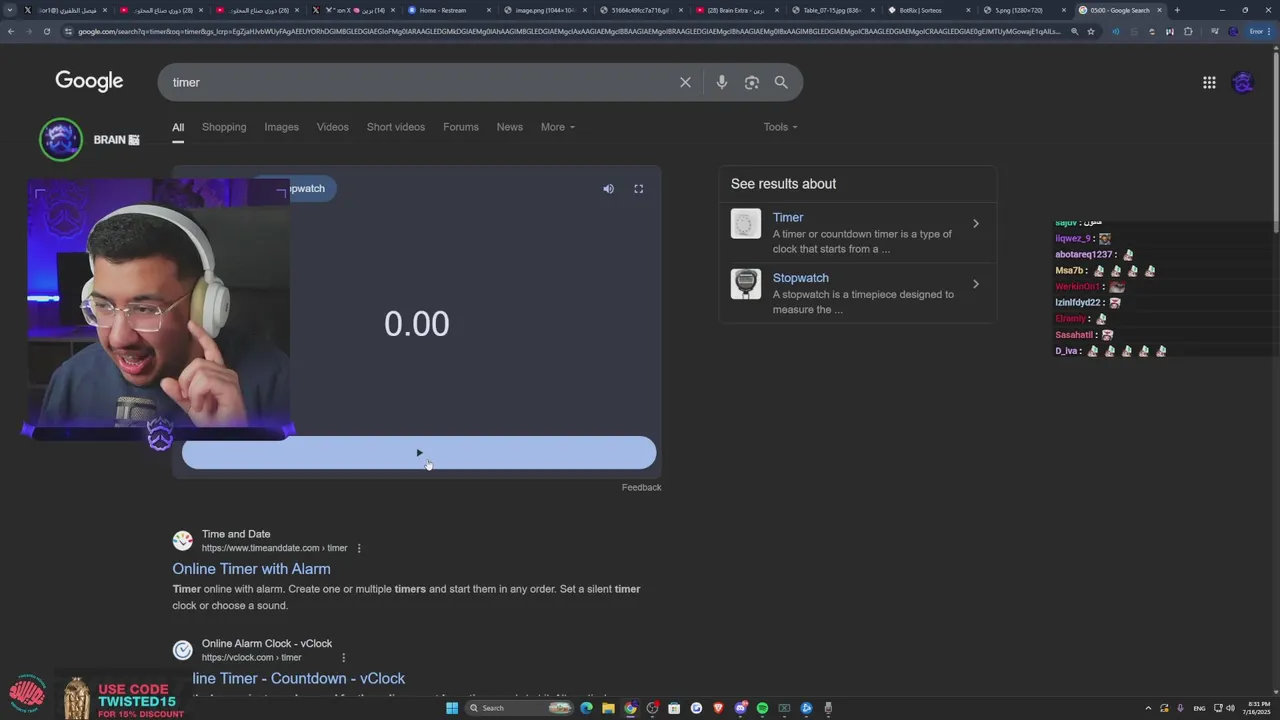This screenshot has width=1280, height=720.
Task: Click the Stopwatch link in See results about
Action: click(x=800, y=278)
